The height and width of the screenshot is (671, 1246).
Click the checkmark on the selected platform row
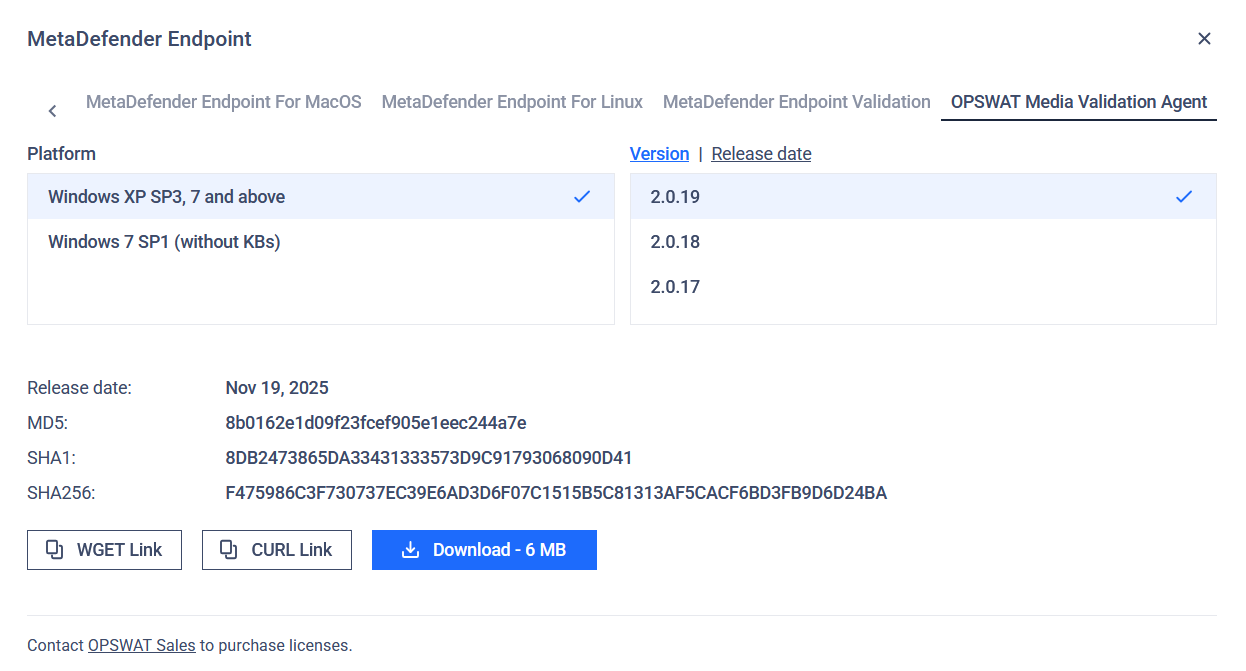click(582, 197)
